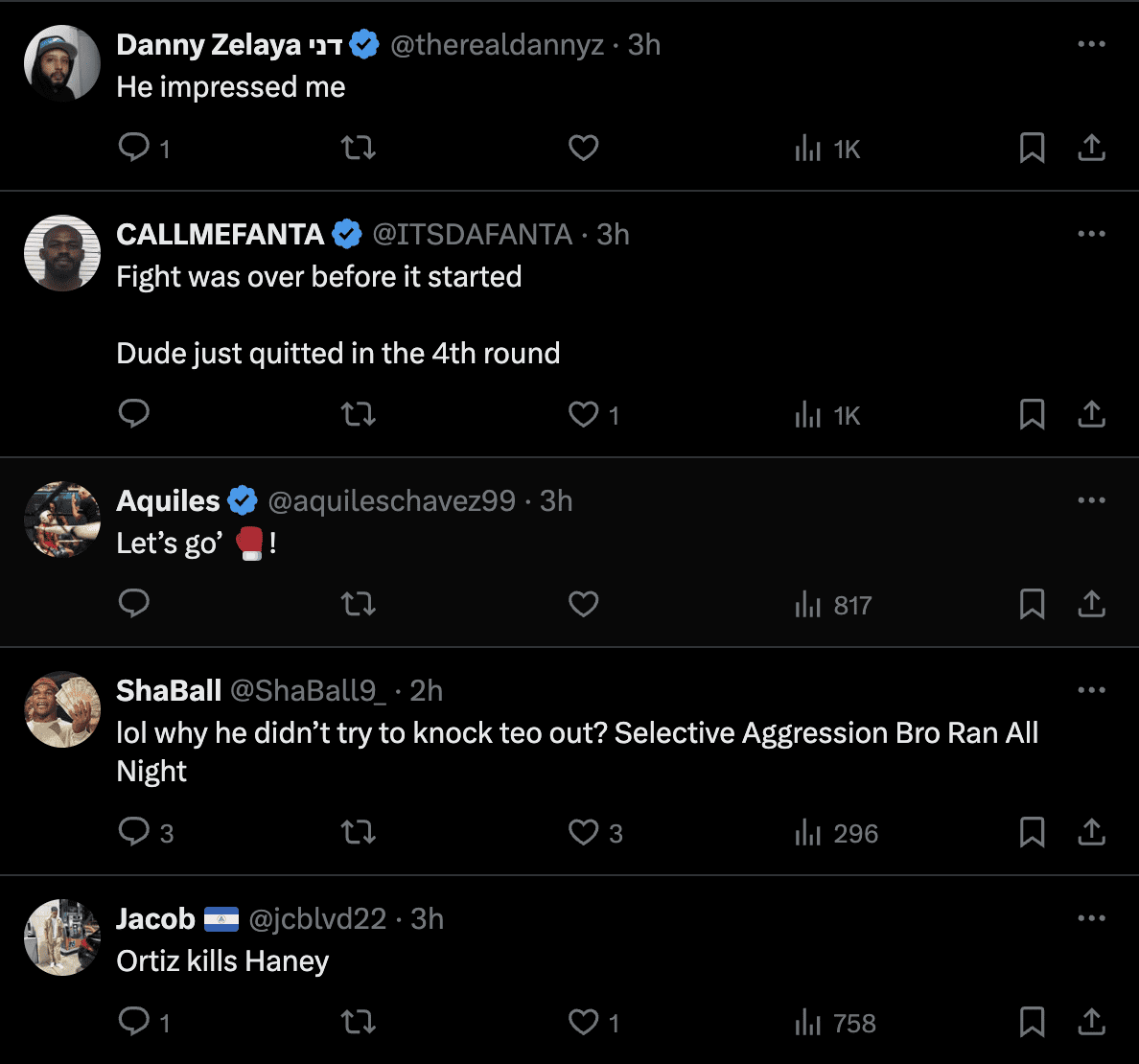Reply to ShaBall's tweet

[134, 832]
